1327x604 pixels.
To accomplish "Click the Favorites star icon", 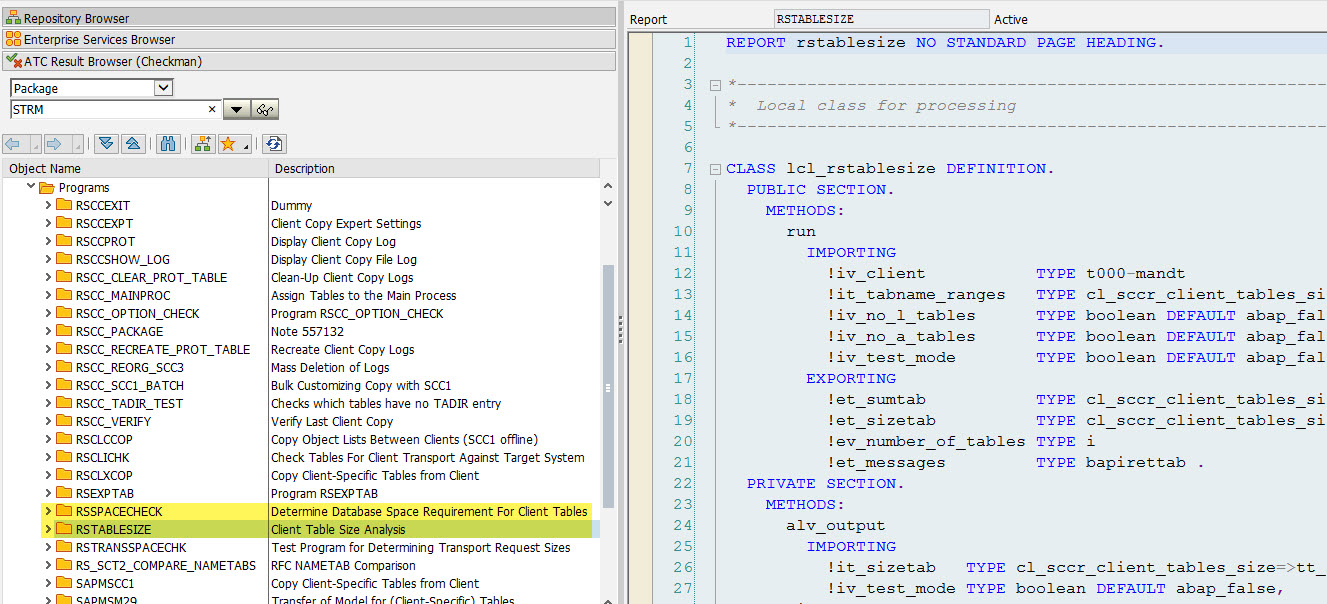I will (229, 144).
